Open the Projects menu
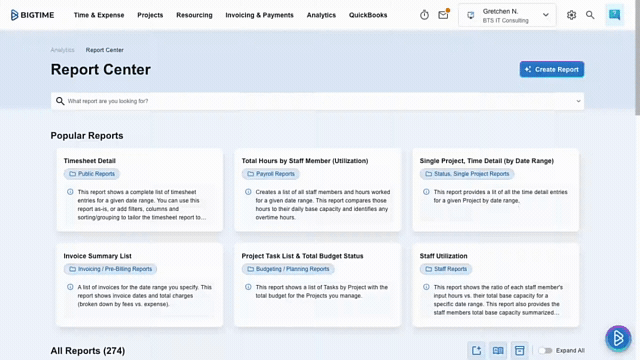This screenshot has height=360, width=640. pos(150,15)
